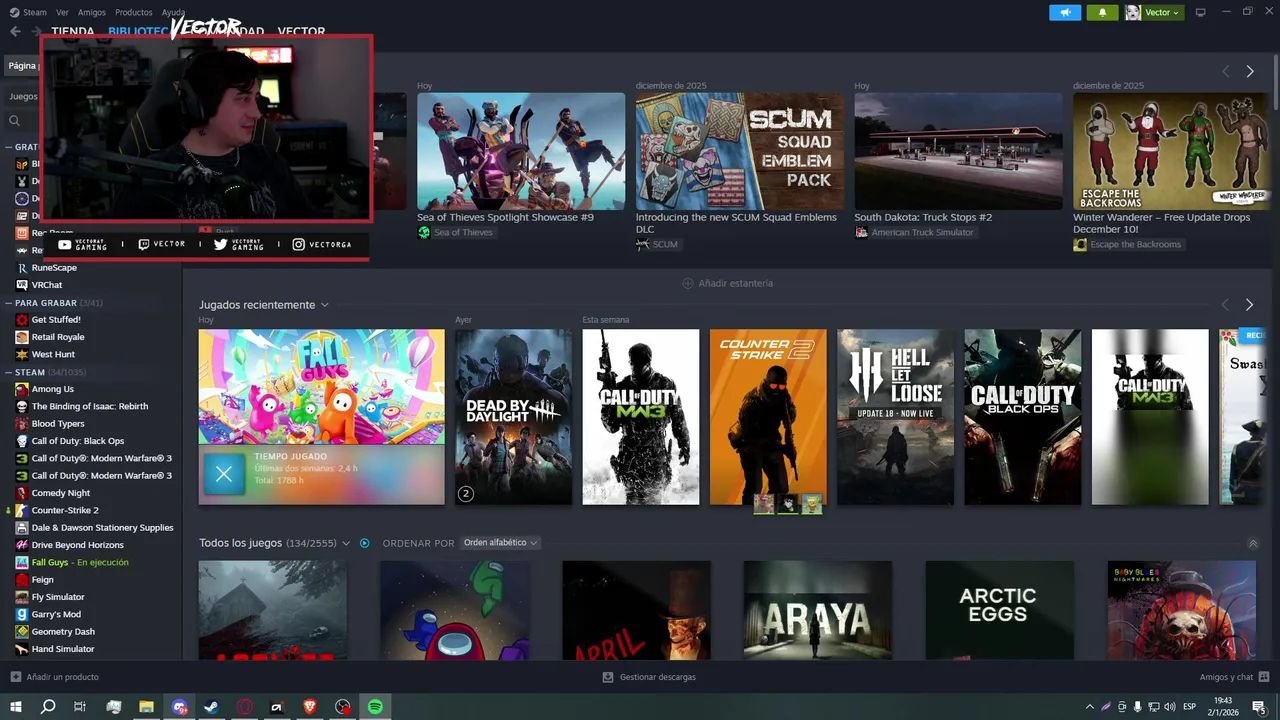Click the blue play filter icon beside Todos los juegos

pyautogui.click(x=365, y=543)
